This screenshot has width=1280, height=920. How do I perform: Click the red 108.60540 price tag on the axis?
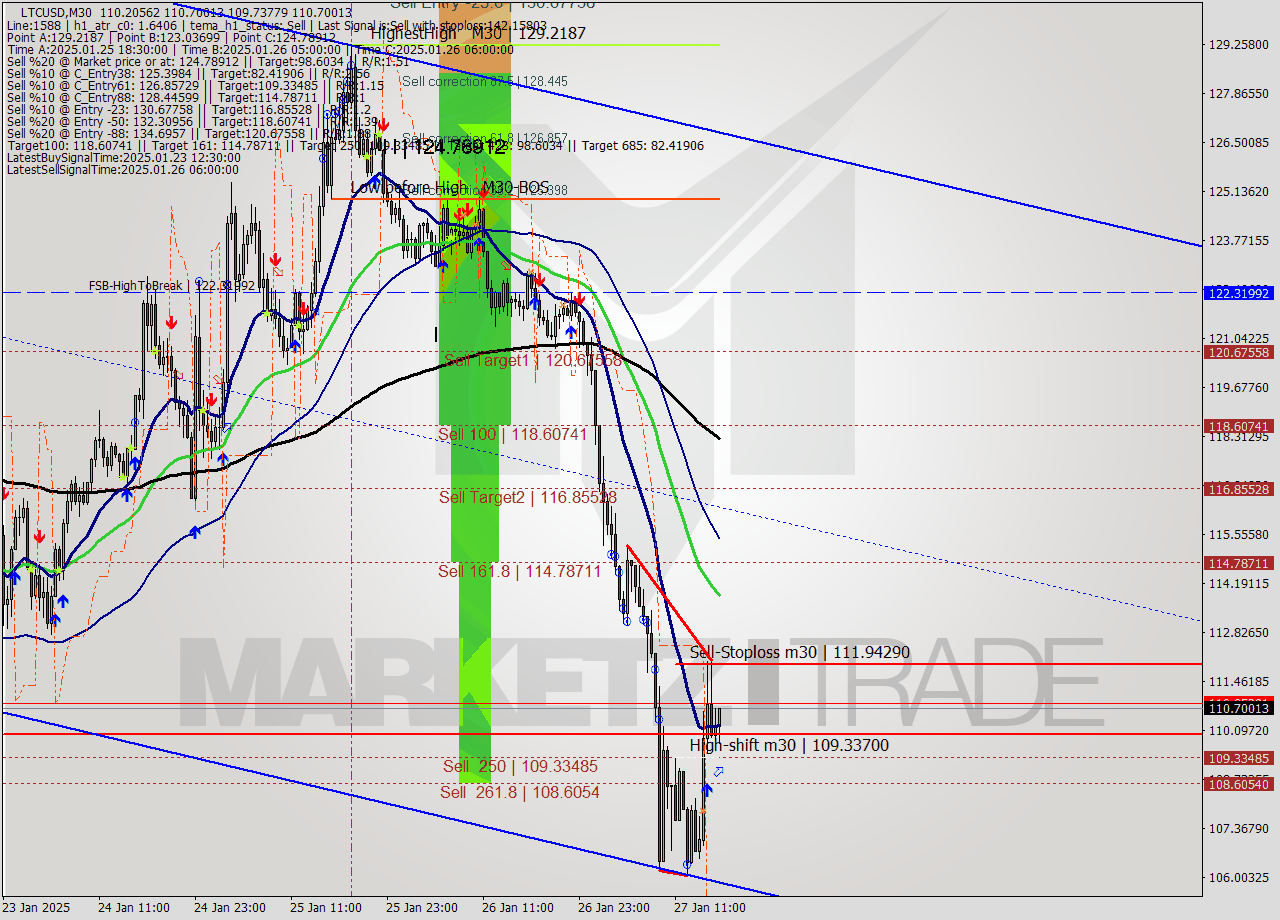1239,785
